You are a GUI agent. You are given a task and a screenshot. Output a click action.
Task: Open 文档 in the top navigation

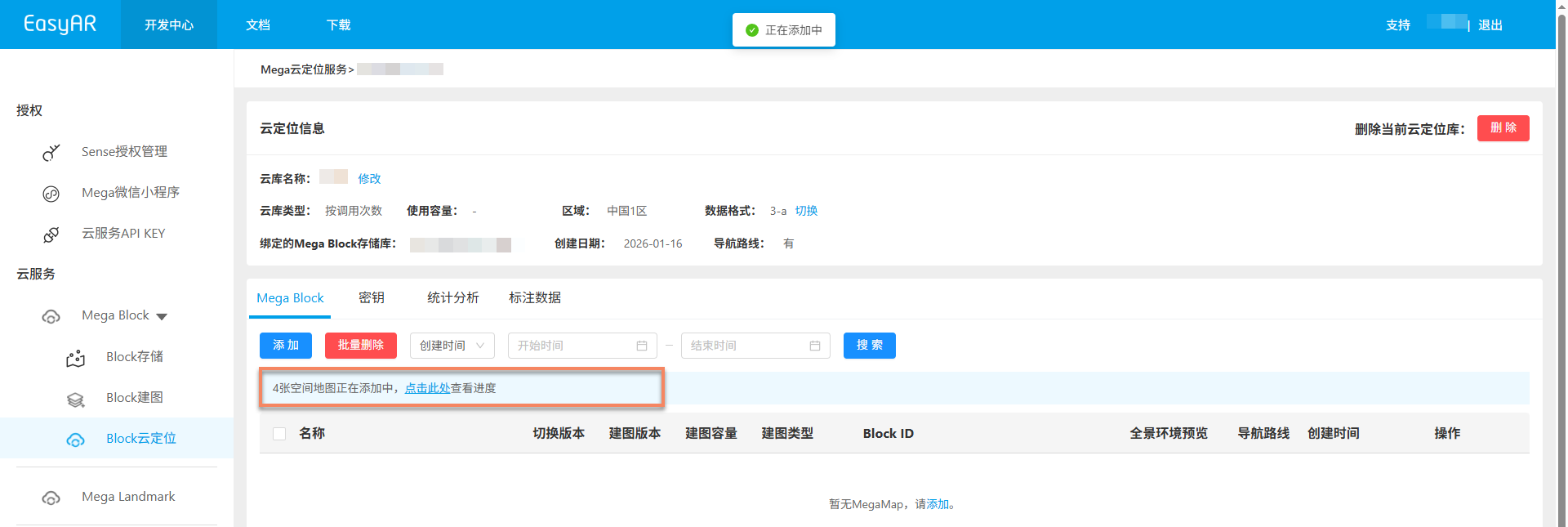258,25
